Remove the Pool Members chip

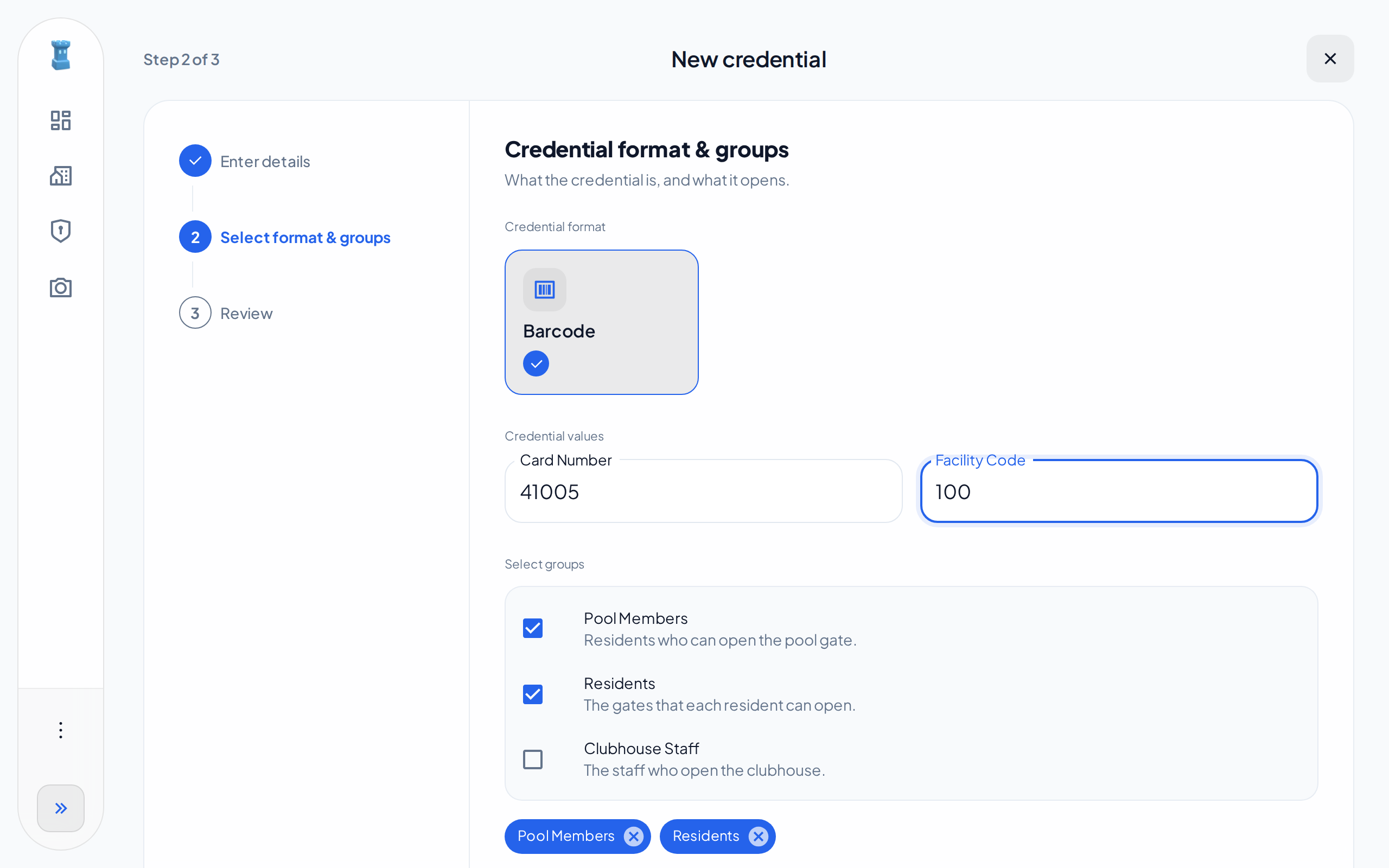tap(633, 837)
